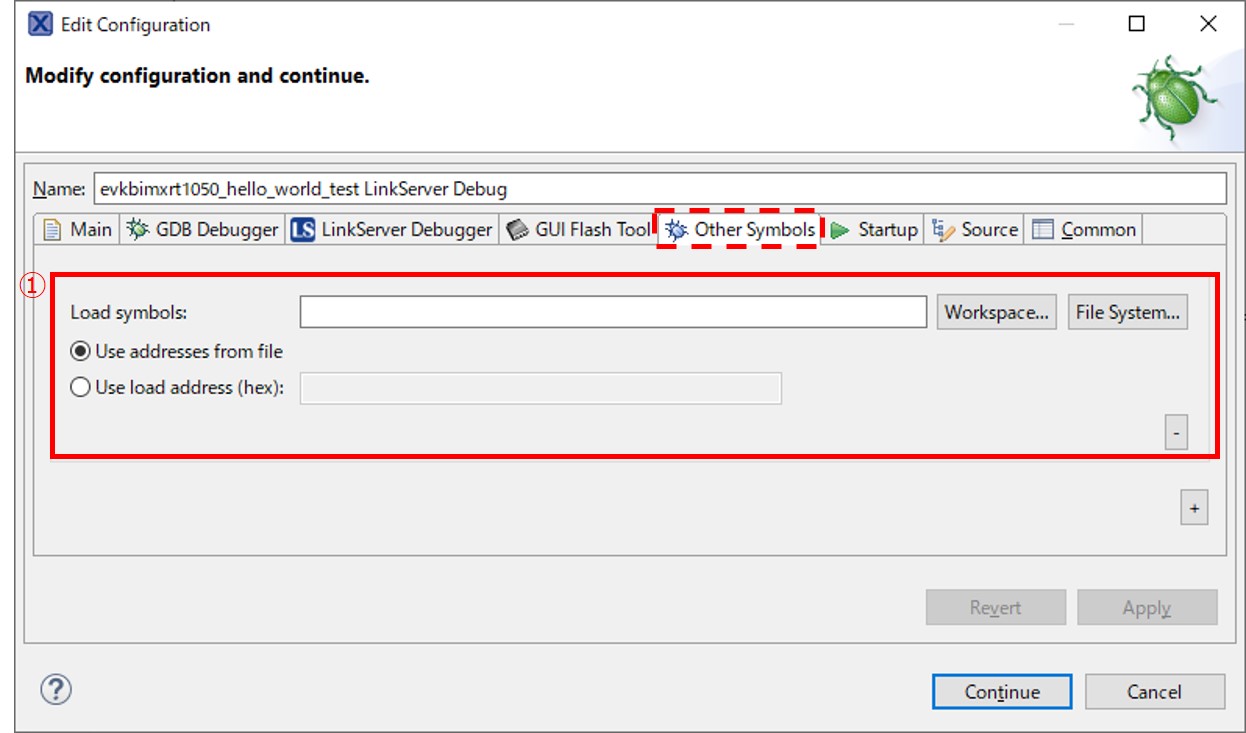The image size is (1246, 733).
Task: Switch to GDB Debugger tab
Action: coord(203,230)
